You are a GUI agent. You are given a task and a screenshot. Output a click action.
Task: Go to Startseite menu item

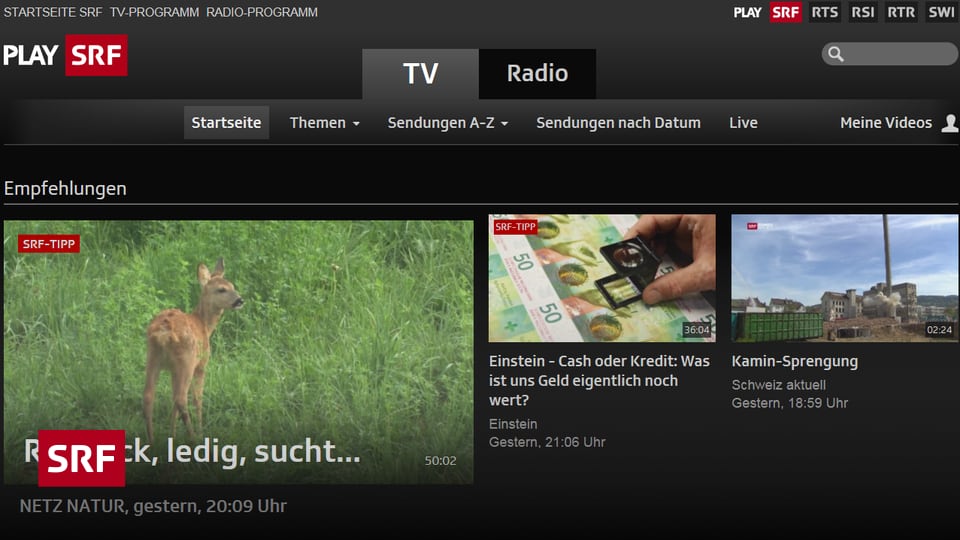coord(227,122)
